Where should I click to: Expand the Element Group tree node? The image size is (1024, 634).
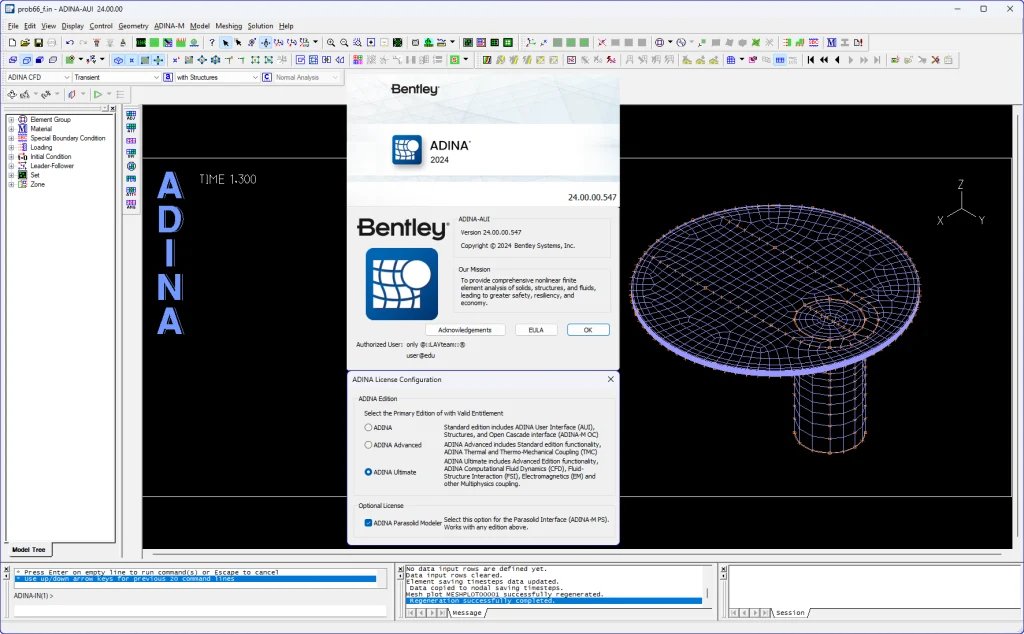pos(11,120)
